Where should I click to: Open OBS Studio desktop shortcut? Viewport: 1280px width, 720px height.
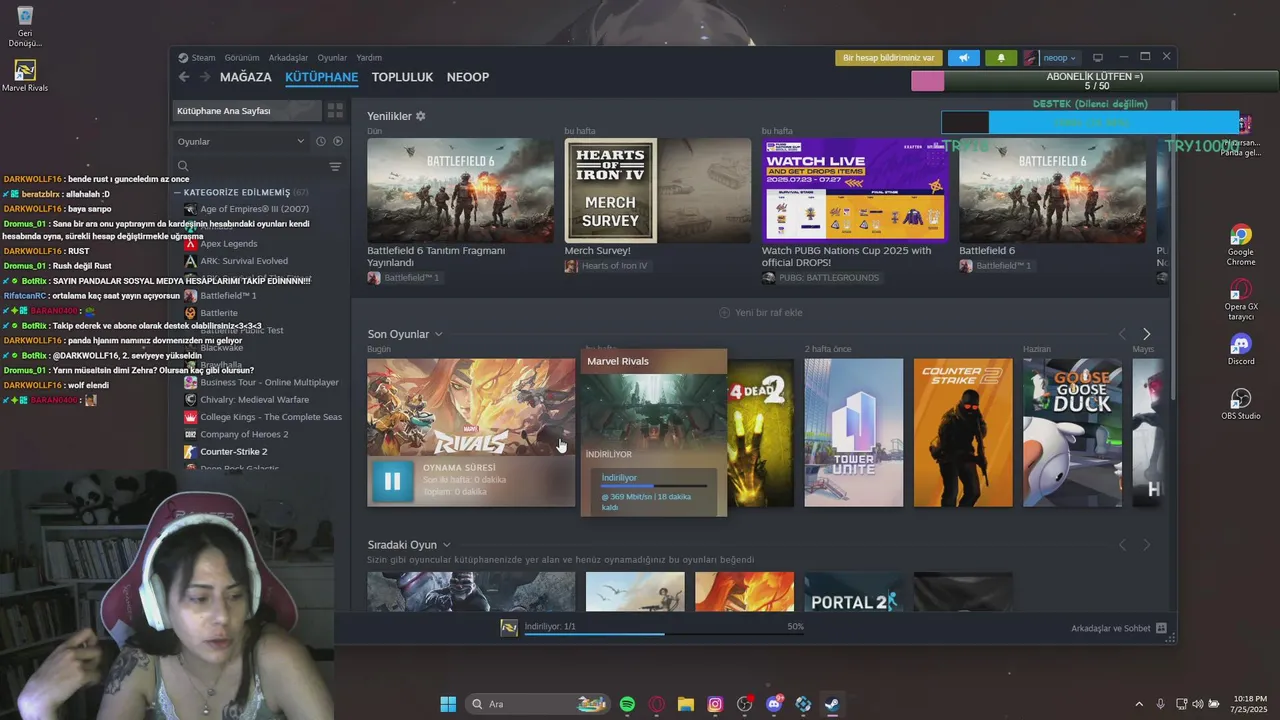1241,404
